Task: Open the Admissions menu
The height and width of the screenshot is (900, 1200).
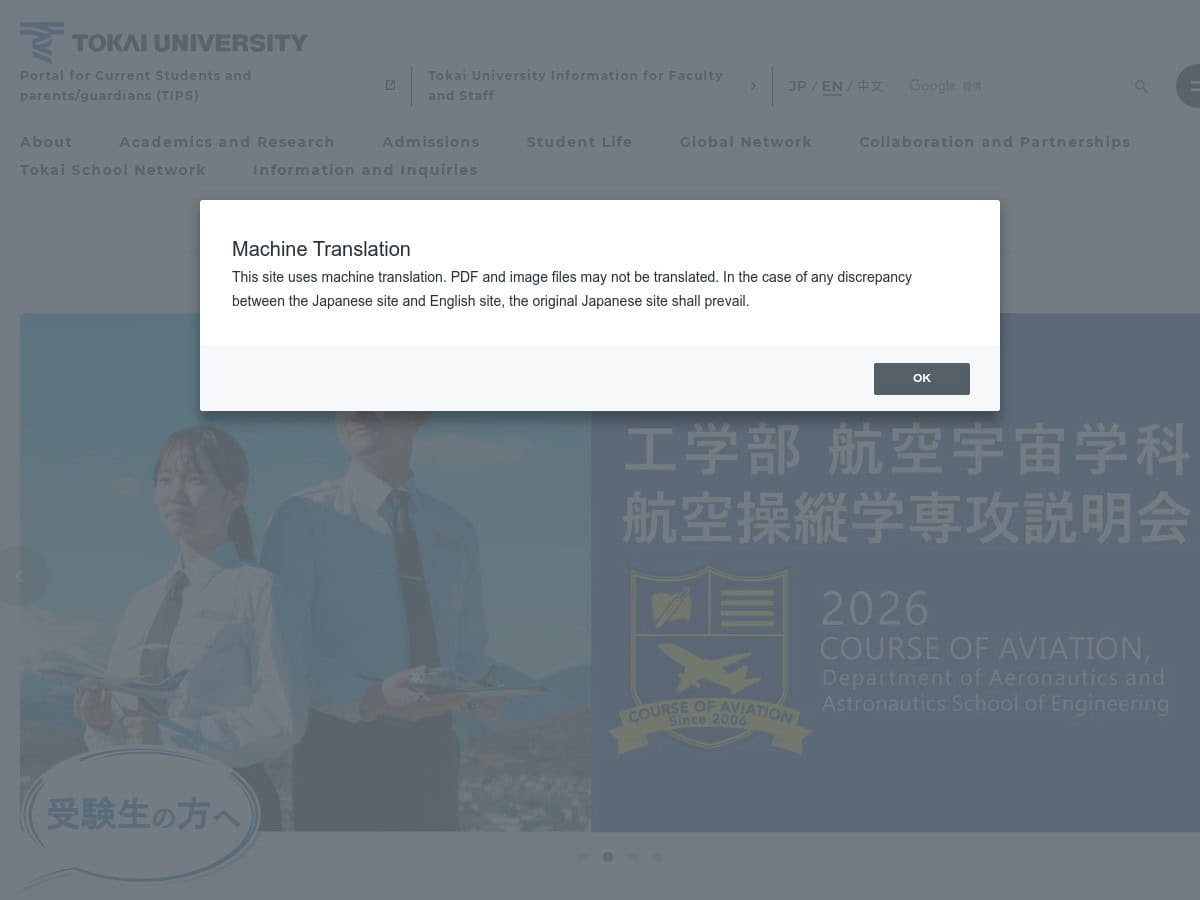Action: click(x=431, y=142)
